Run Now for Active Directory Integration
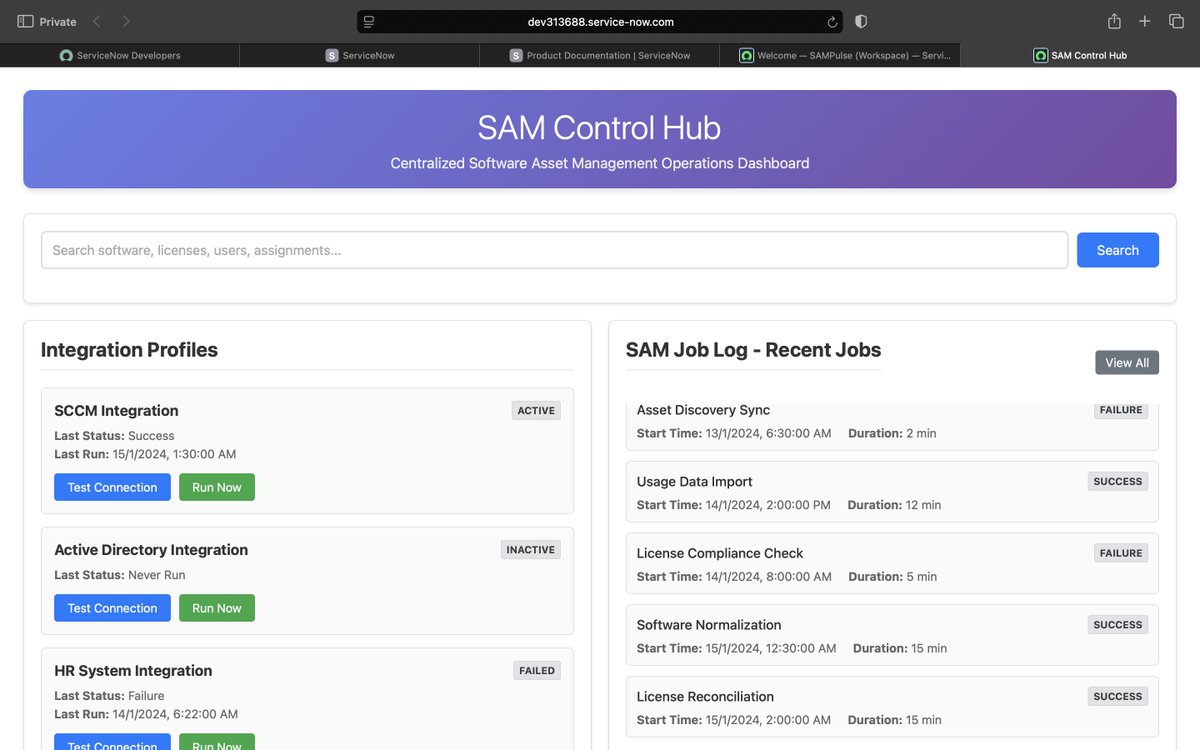 coord(217,608)
